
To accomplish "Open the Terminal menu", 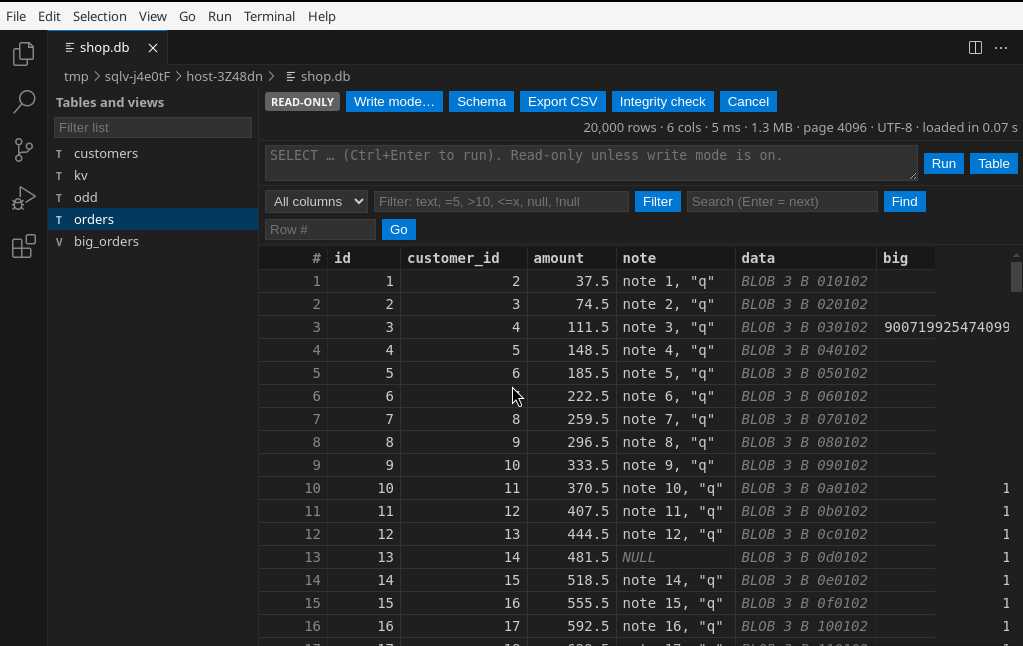I will pos(269,16).
